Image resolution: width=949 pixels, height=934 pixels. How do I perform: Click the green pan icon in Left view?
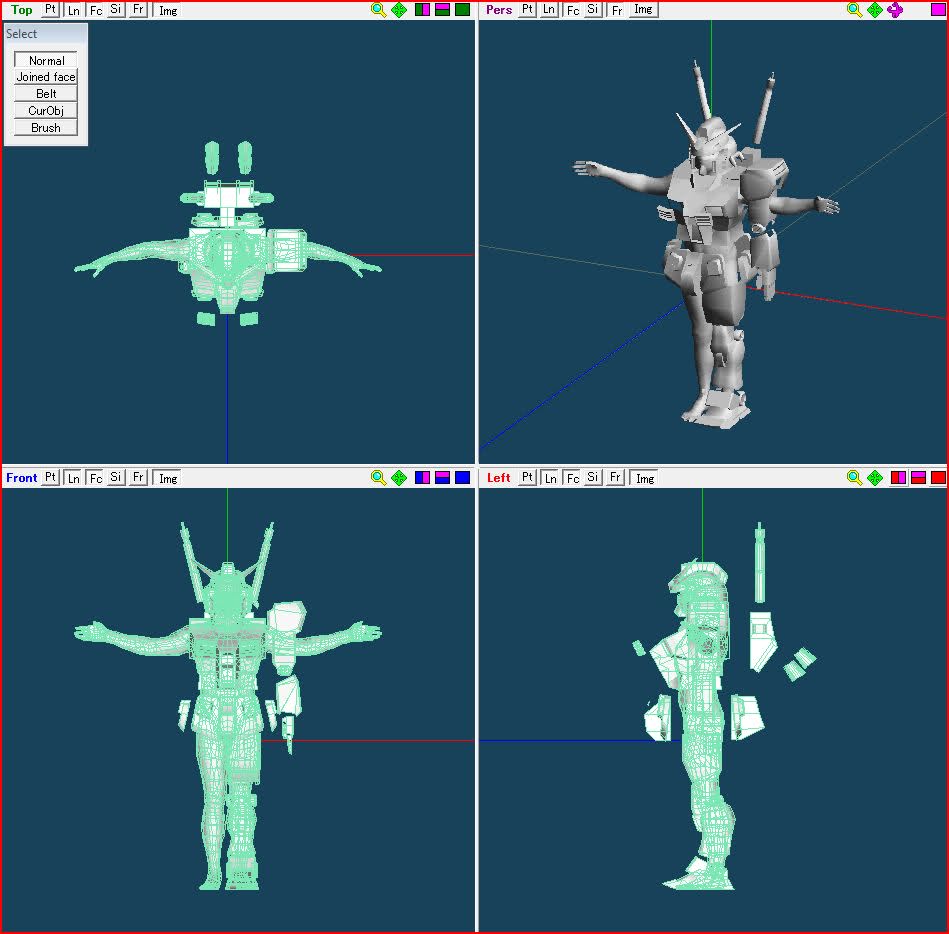[875, 478]
